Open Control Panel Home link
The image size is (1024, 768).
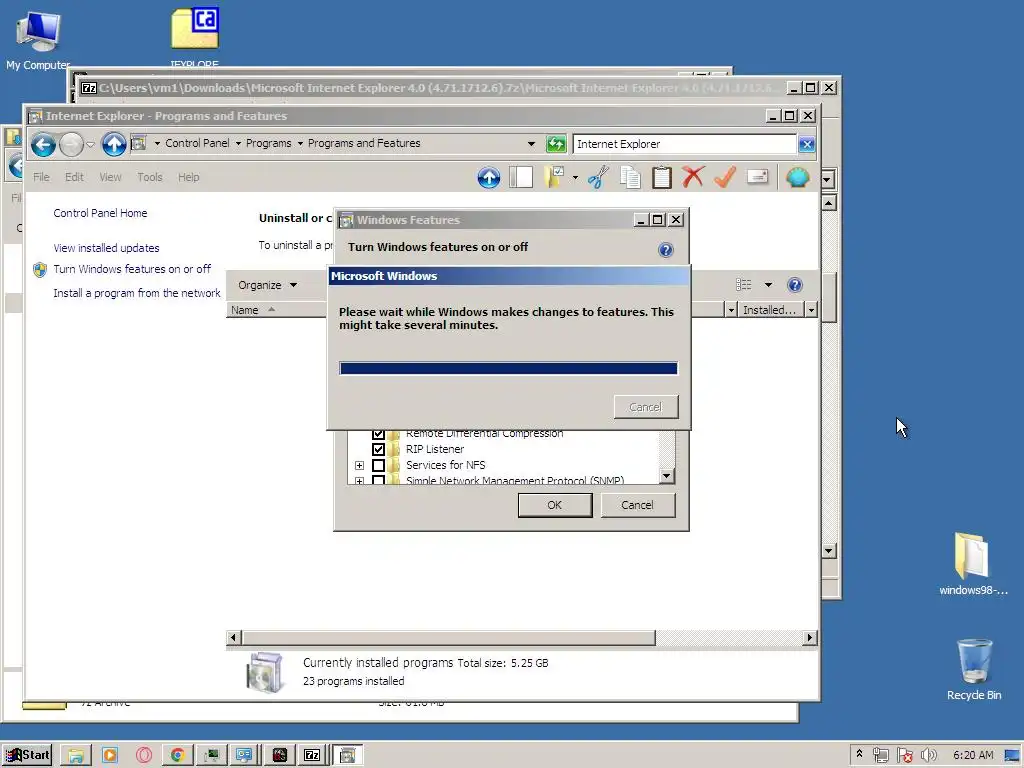tap(101, 213)
